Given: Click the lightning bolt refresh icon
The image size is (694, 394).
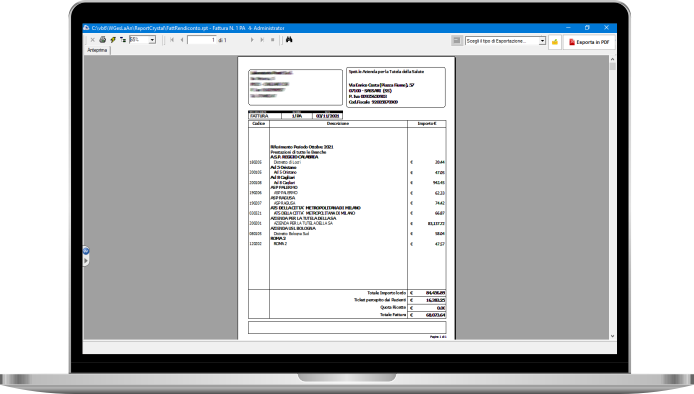Looking at the screenshot, I should point(113,40).
